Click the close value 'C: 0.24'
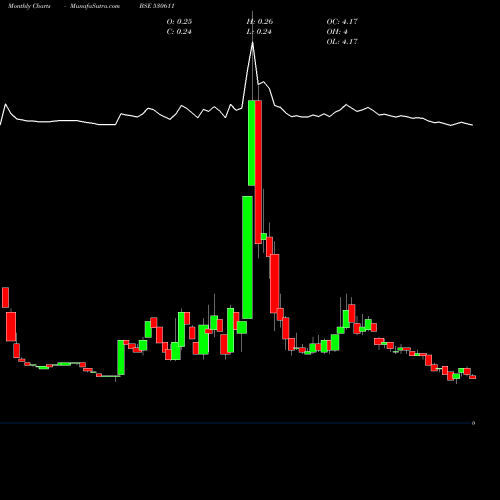The image size is (500, 500). pos(179,31)
